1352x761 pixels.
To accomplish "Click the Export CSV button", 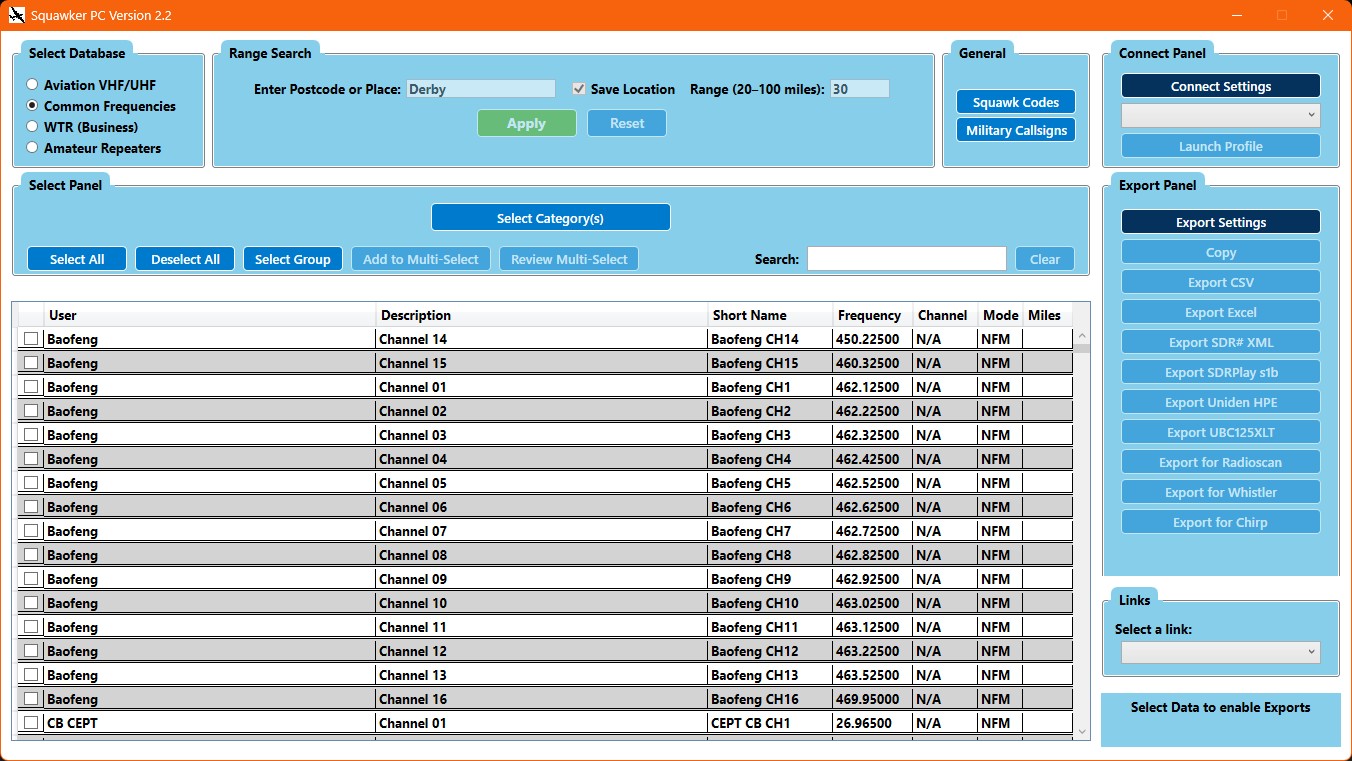I will point(1220,282).
